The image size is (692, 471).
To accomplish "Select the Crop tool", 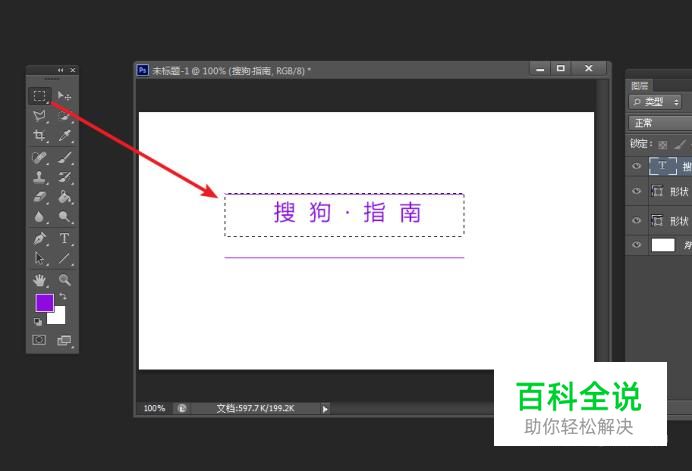I will (x=40, y=136).
